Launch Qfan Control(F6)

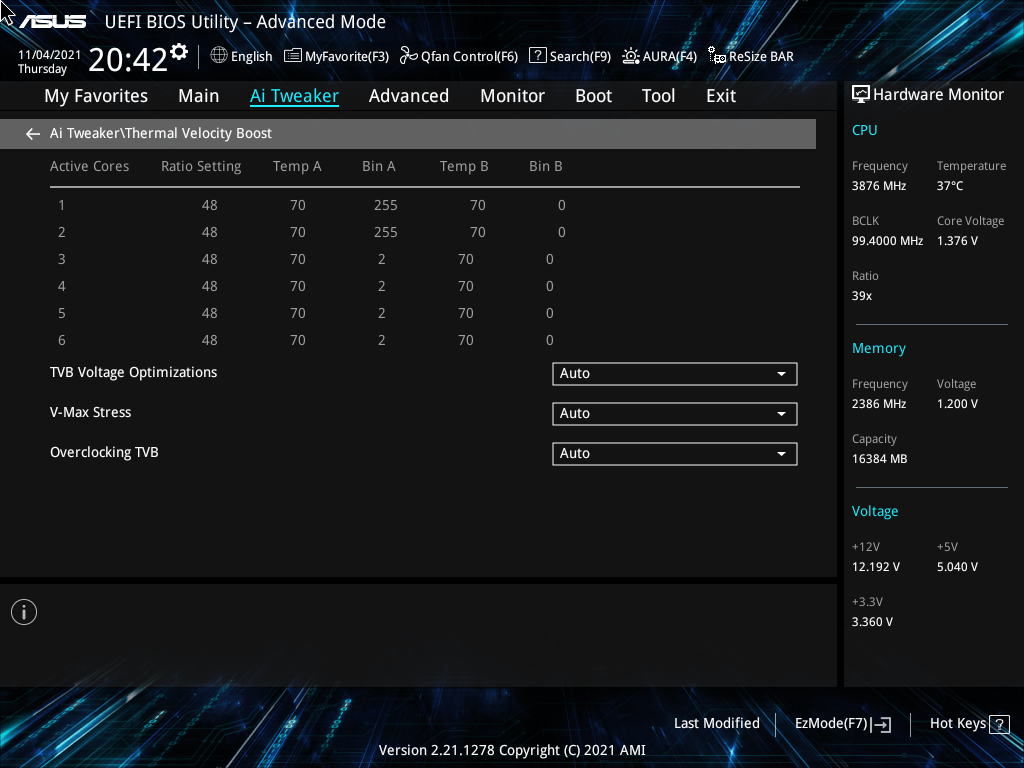(458, 56)
